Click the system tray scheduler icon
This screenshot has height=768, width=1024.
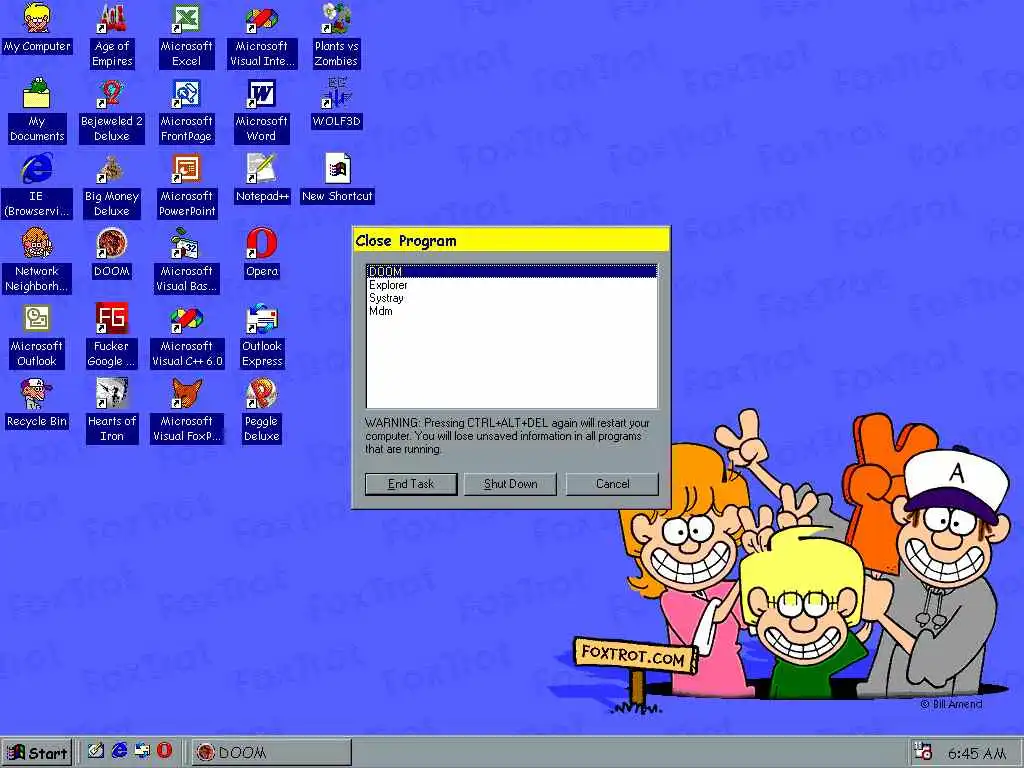click(923, 751)
